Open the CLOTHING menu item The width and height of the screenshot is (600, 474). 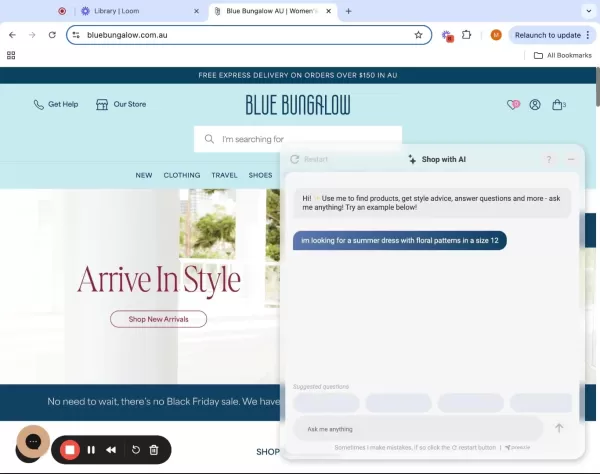182,175
